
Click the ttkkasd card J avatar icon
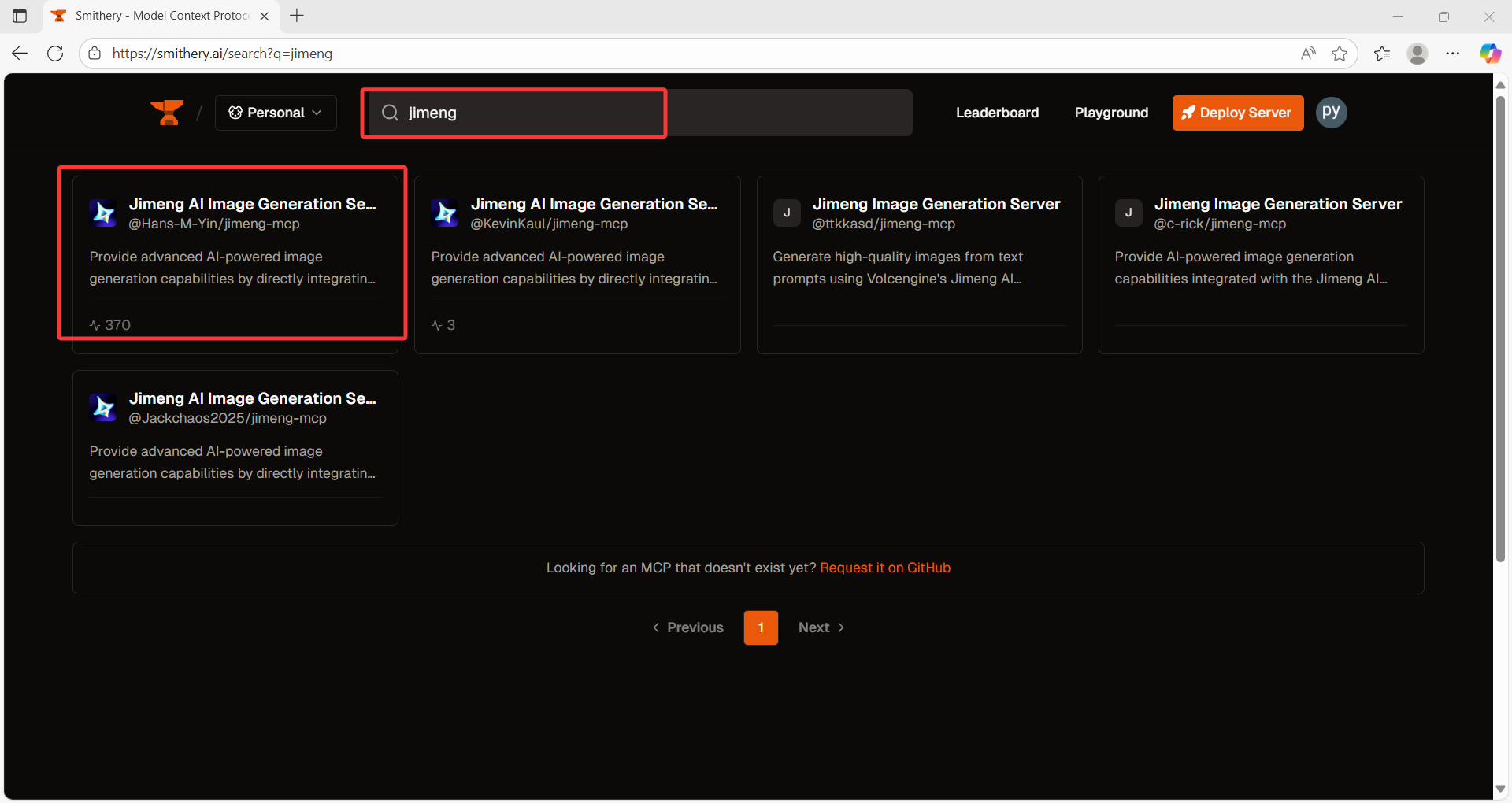pos(787,213)
